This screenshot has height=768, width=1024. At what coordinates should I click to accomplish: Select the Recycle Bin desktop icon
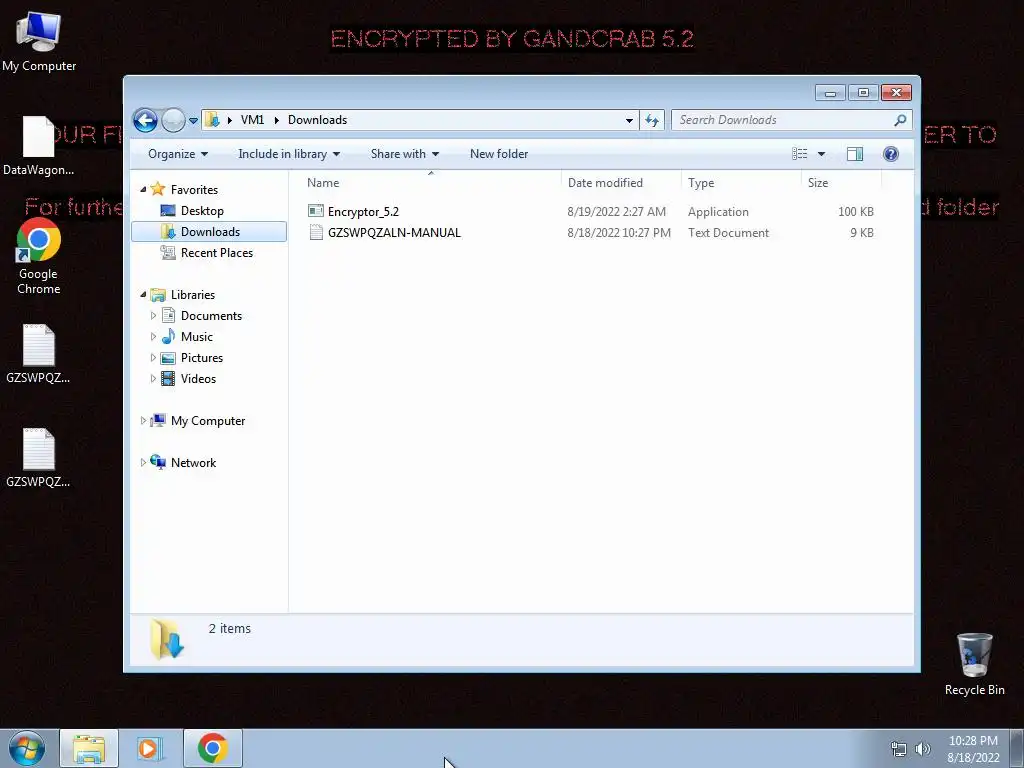coord(974,664)
